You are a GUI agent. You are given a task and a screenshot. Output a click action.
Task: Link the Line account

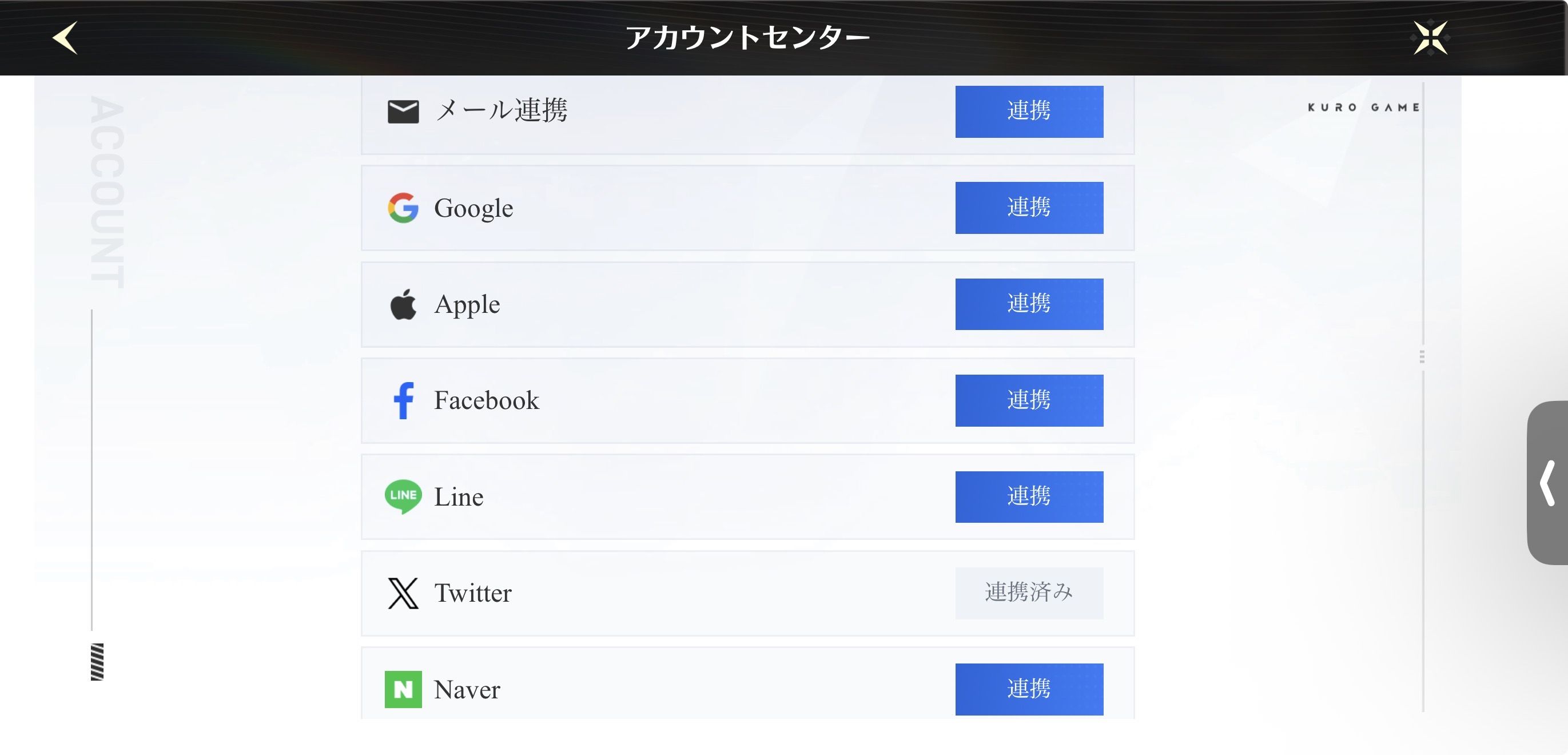tap(1029, 496)
